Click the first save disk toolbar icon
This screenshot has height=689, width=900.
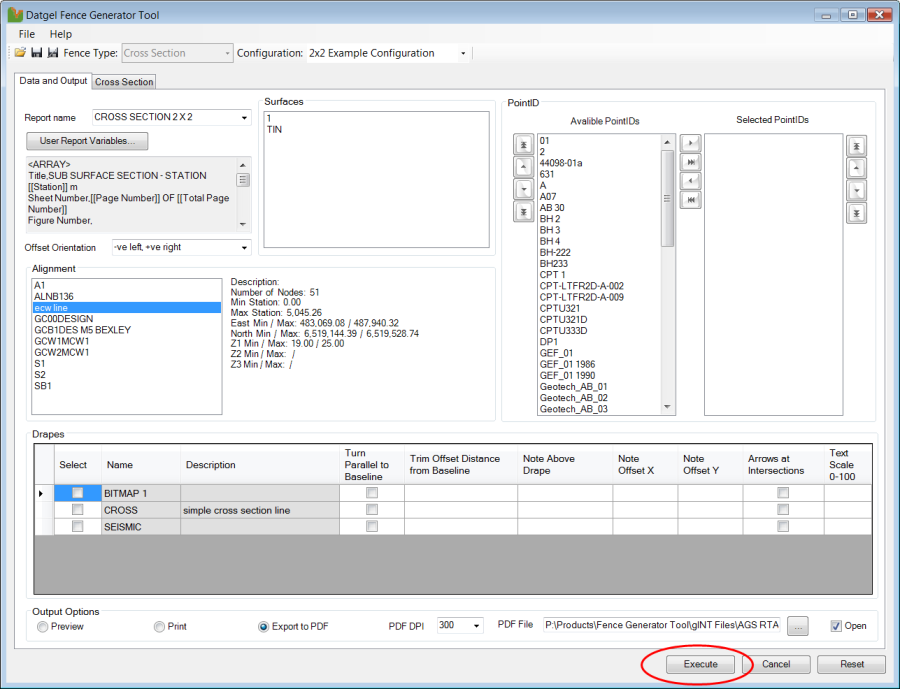click(x=36, y=53)
